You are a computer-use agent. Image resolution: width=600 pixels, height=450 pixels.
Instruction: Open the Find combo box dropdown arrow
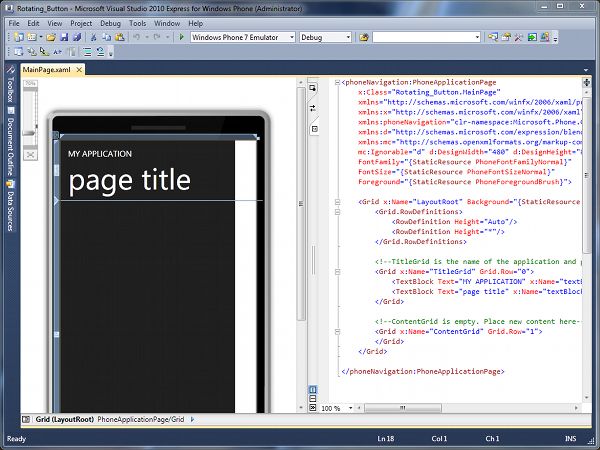pos(477,37)
